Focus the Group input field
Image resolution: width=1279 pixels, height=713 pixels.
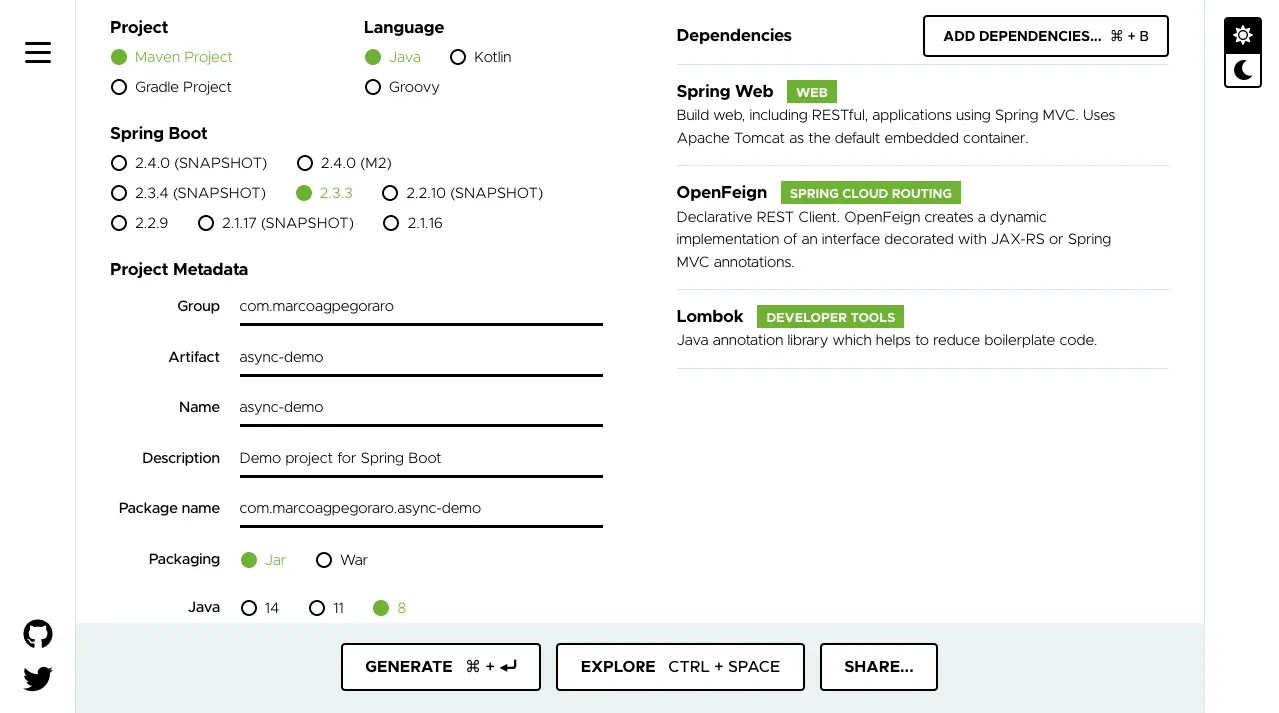click(x=421, y=307)
